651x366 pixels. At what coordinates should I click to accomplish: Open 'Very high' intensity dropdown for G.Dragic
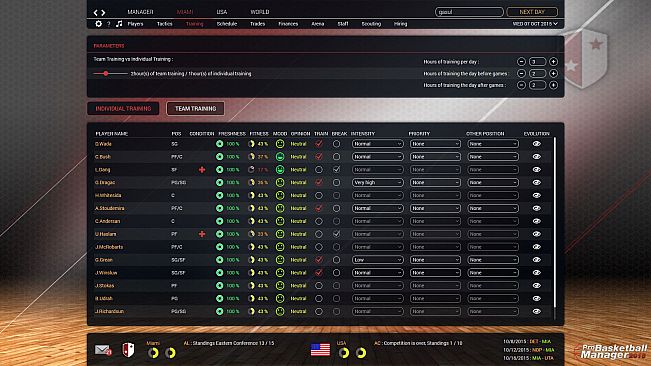click(377, 183)
